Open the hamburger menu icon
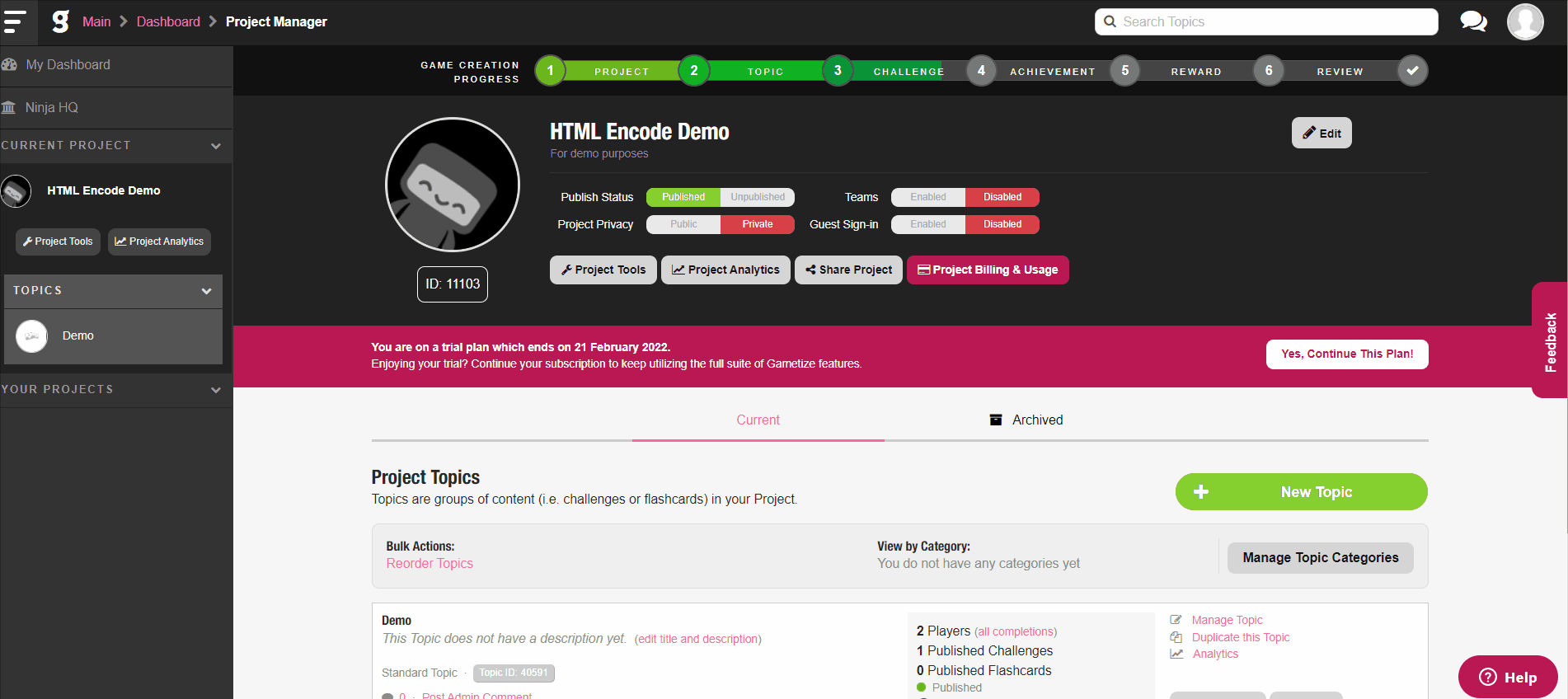 pyautogui.click(x=15, y=21)
